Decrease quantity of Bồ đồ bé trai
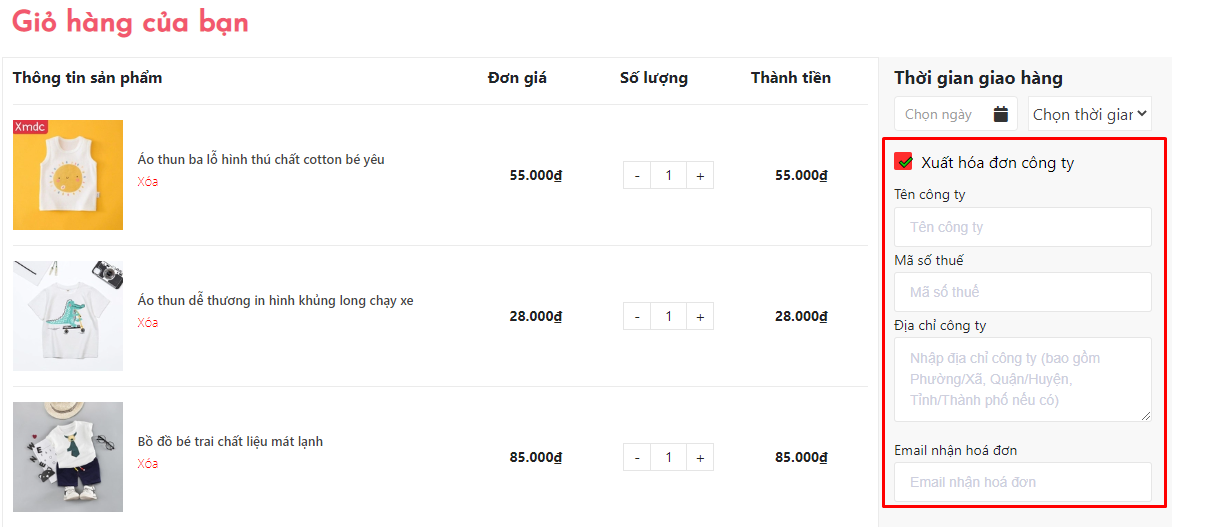This screenshot has height=527, width=1213. tap(637, 458)
